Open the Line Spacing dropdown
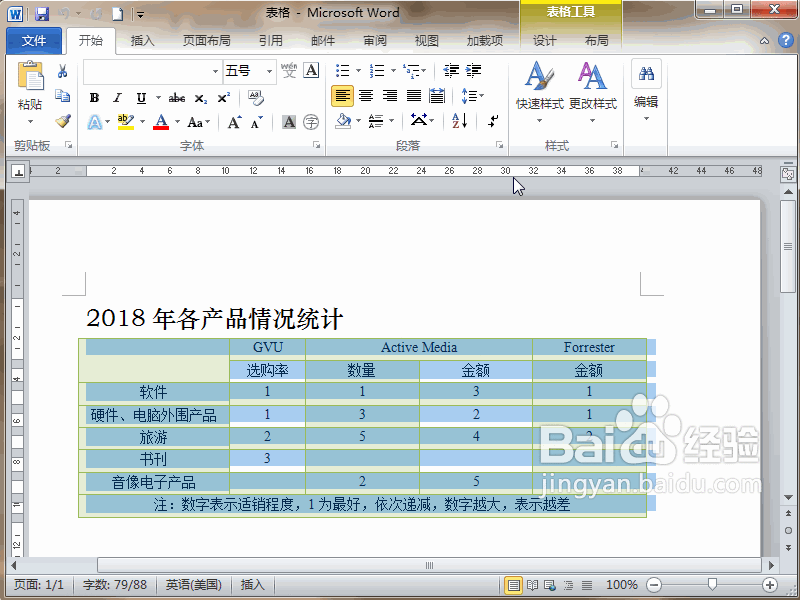Image resolution: width=800 pixels, height=600 pixels. (x=472, y=95)
